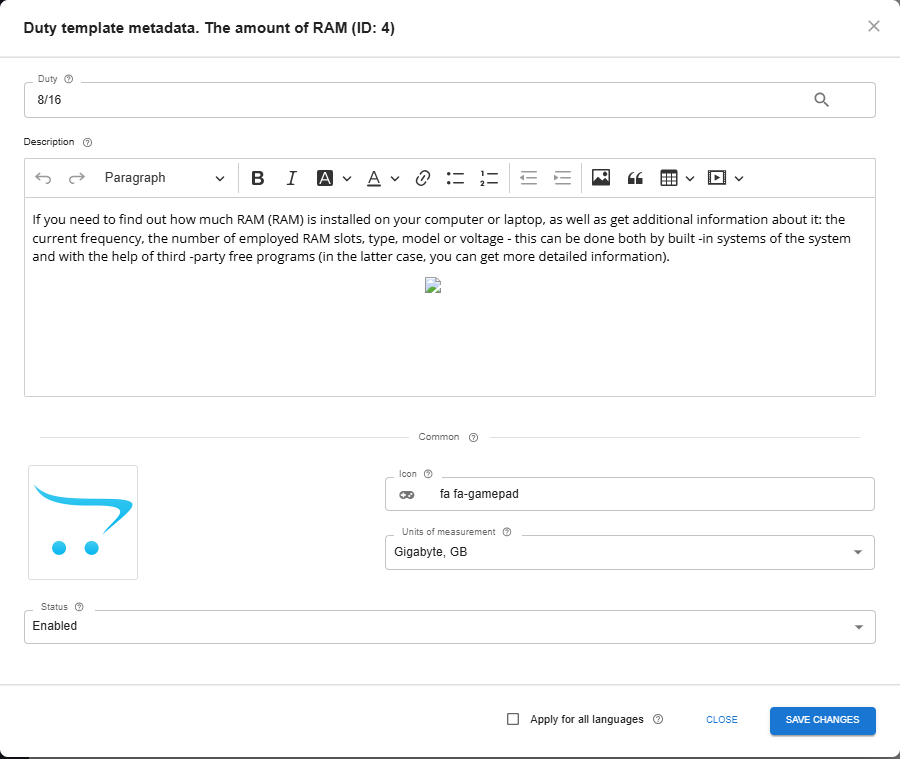This screenshot has height=759, width=900.
Task: Click the Save Changes button
Action: (822, 720)
